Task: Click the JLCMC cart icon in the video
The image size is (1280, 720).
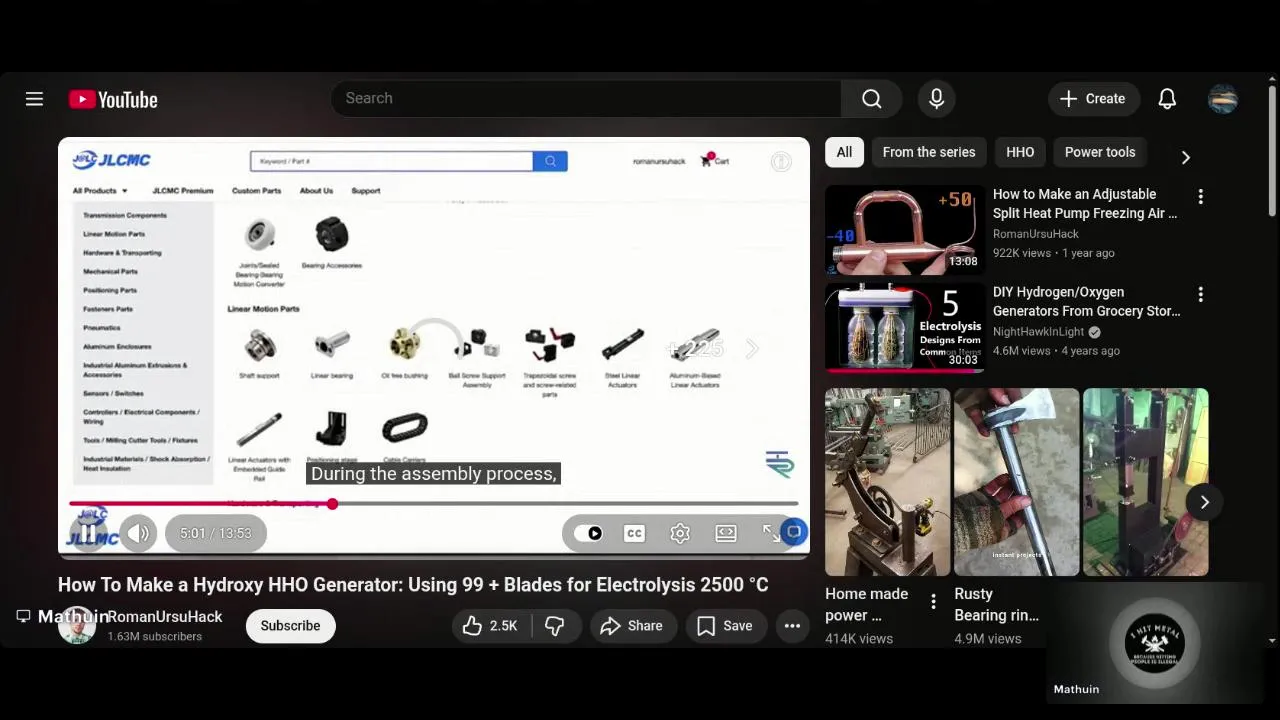Action: pos(714,160)
